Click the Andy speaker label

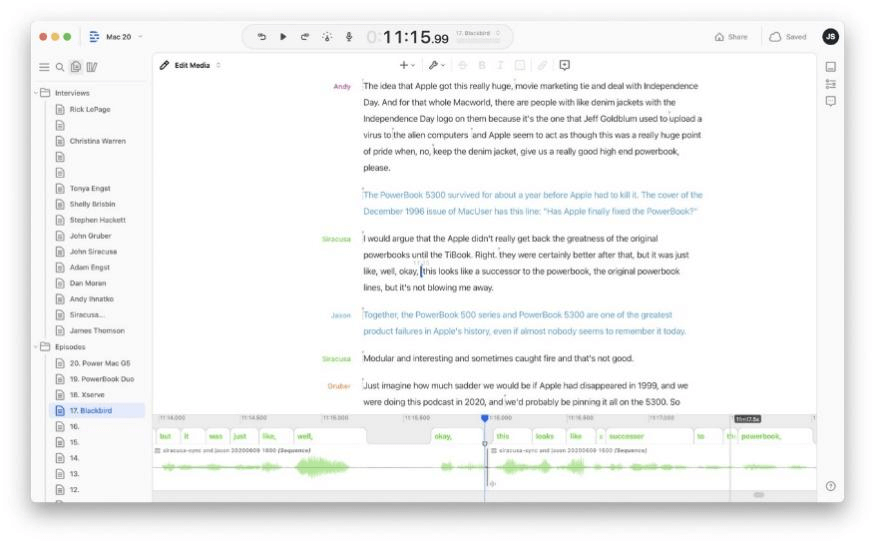(x=342, y=87)
